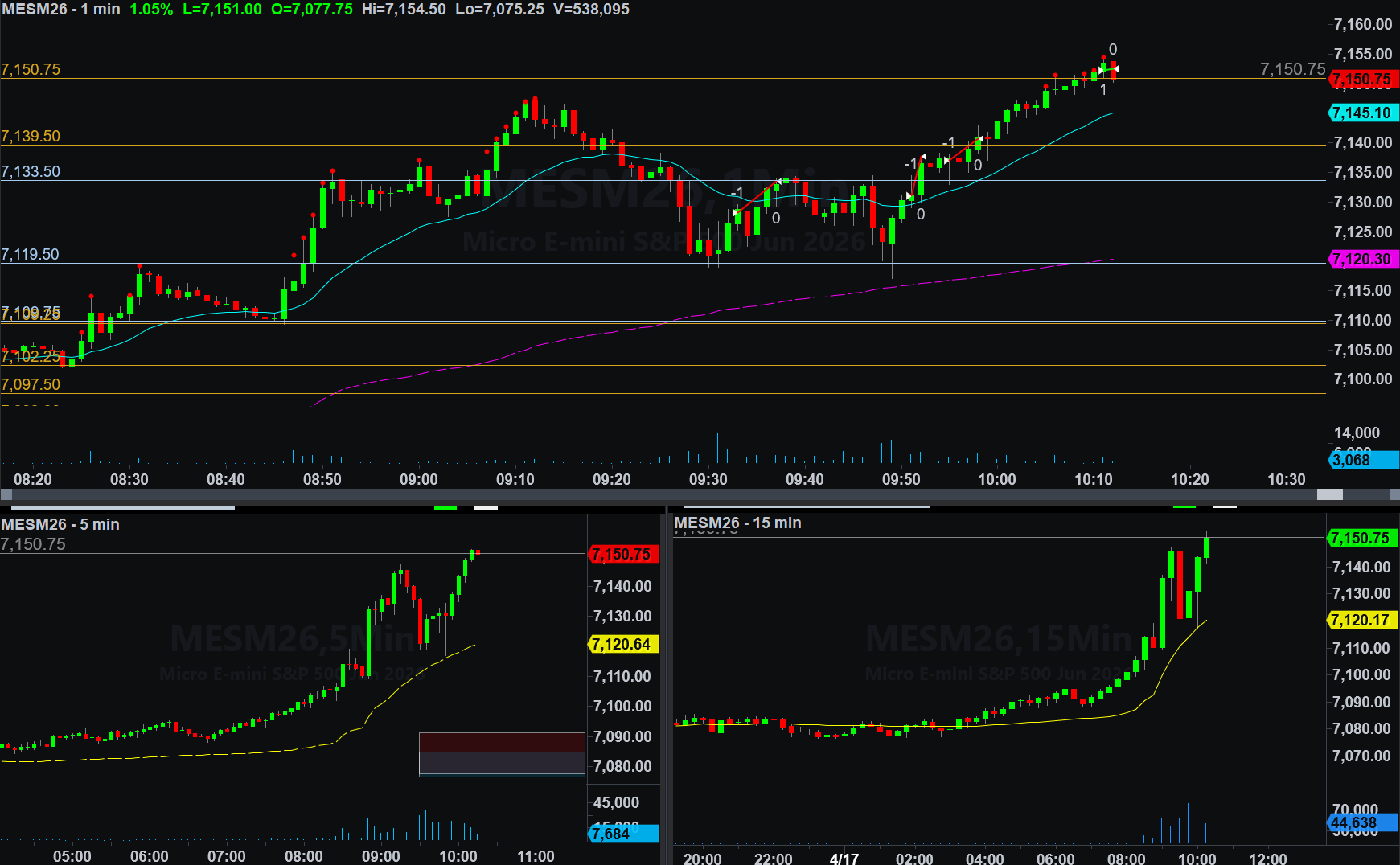Screen dimensions: 1400x865
Task: Click the MESM26 - 1 min header label
Action: tap(61, 10)
